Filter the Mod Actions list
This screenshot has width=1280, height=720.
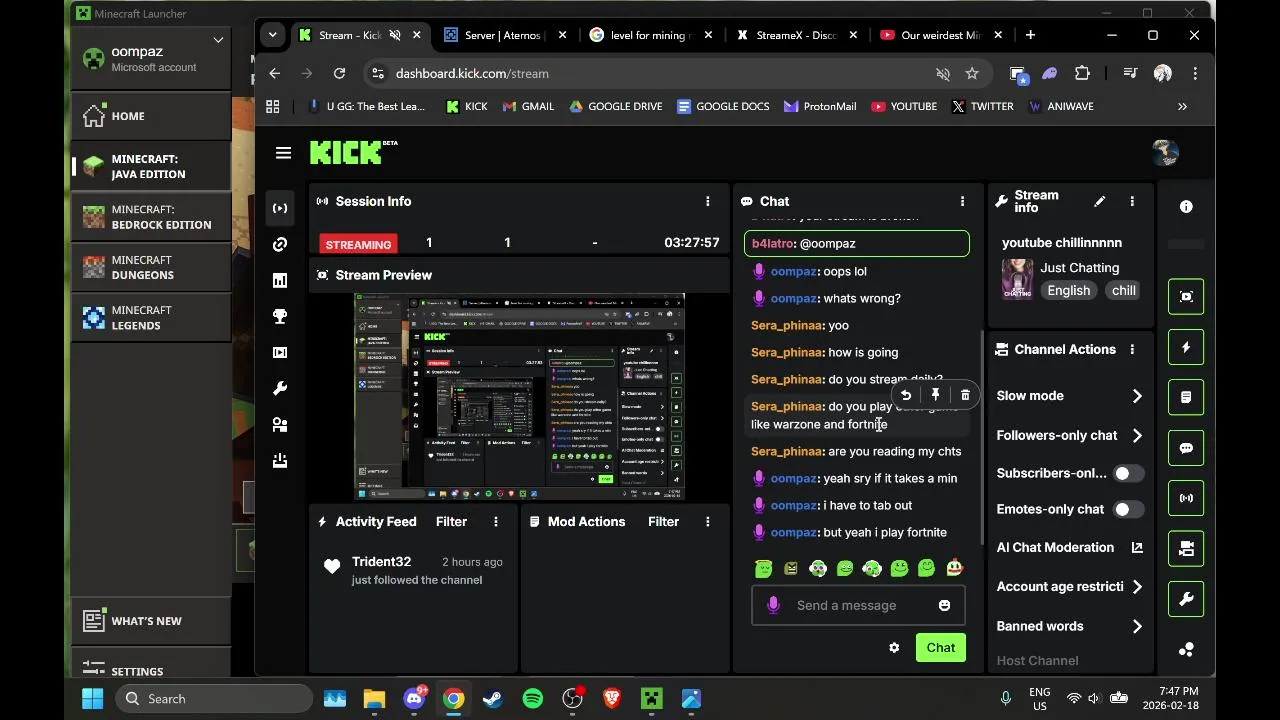tap(663, 521)
